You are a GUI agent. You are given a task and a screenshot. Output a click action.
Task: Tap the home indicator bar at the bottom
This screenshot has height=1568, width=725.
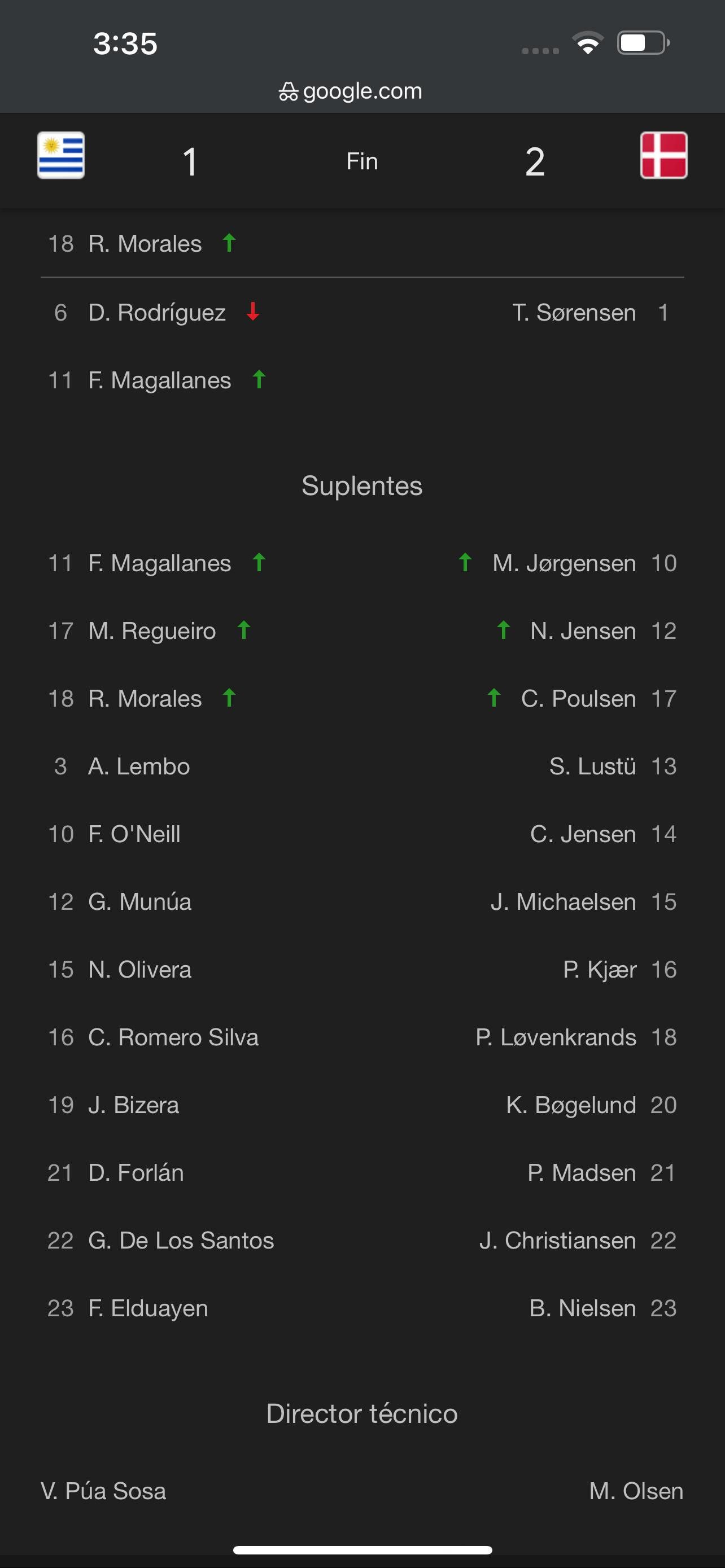coord(362,1550)
